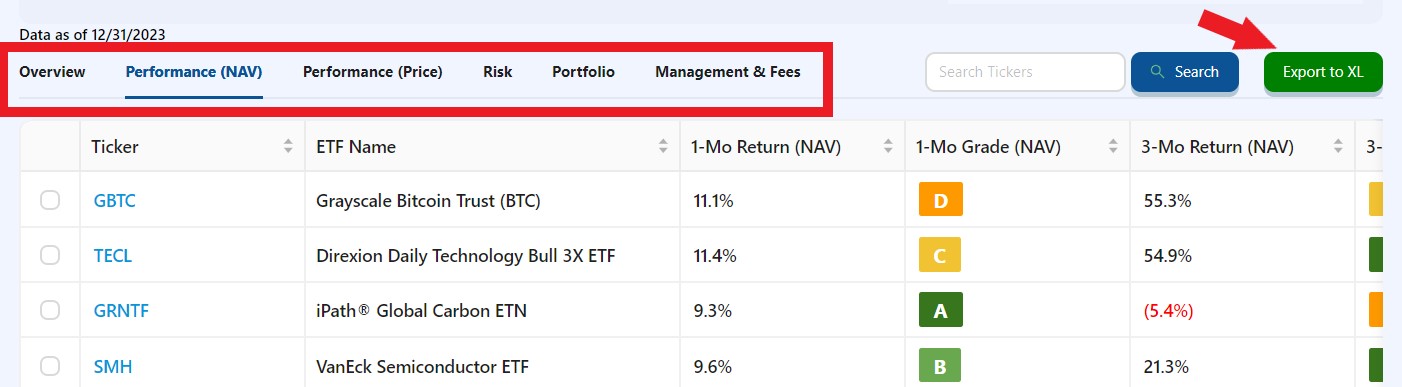Click iPath Global Carbon ETN name cell
Viewport: 1402px width, 387px height.
(421, 311)
